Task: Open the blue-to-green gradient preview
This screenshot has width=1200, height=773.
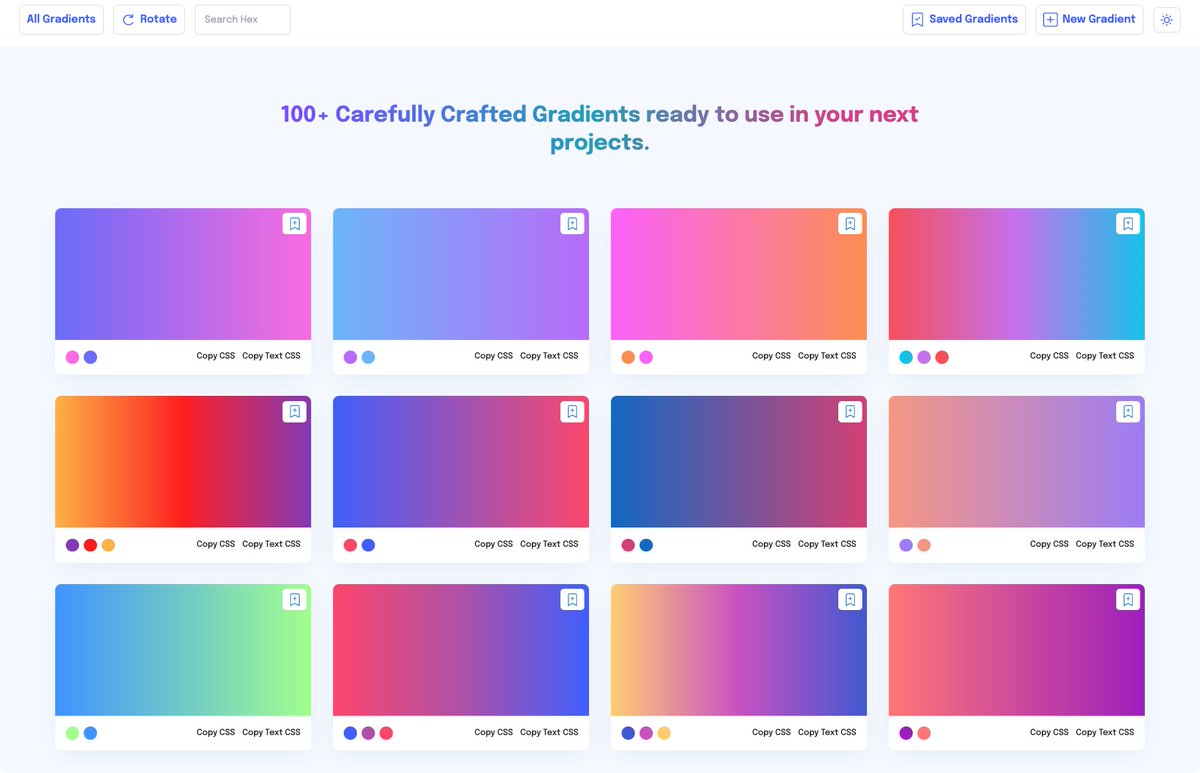Action: (183, 650)
